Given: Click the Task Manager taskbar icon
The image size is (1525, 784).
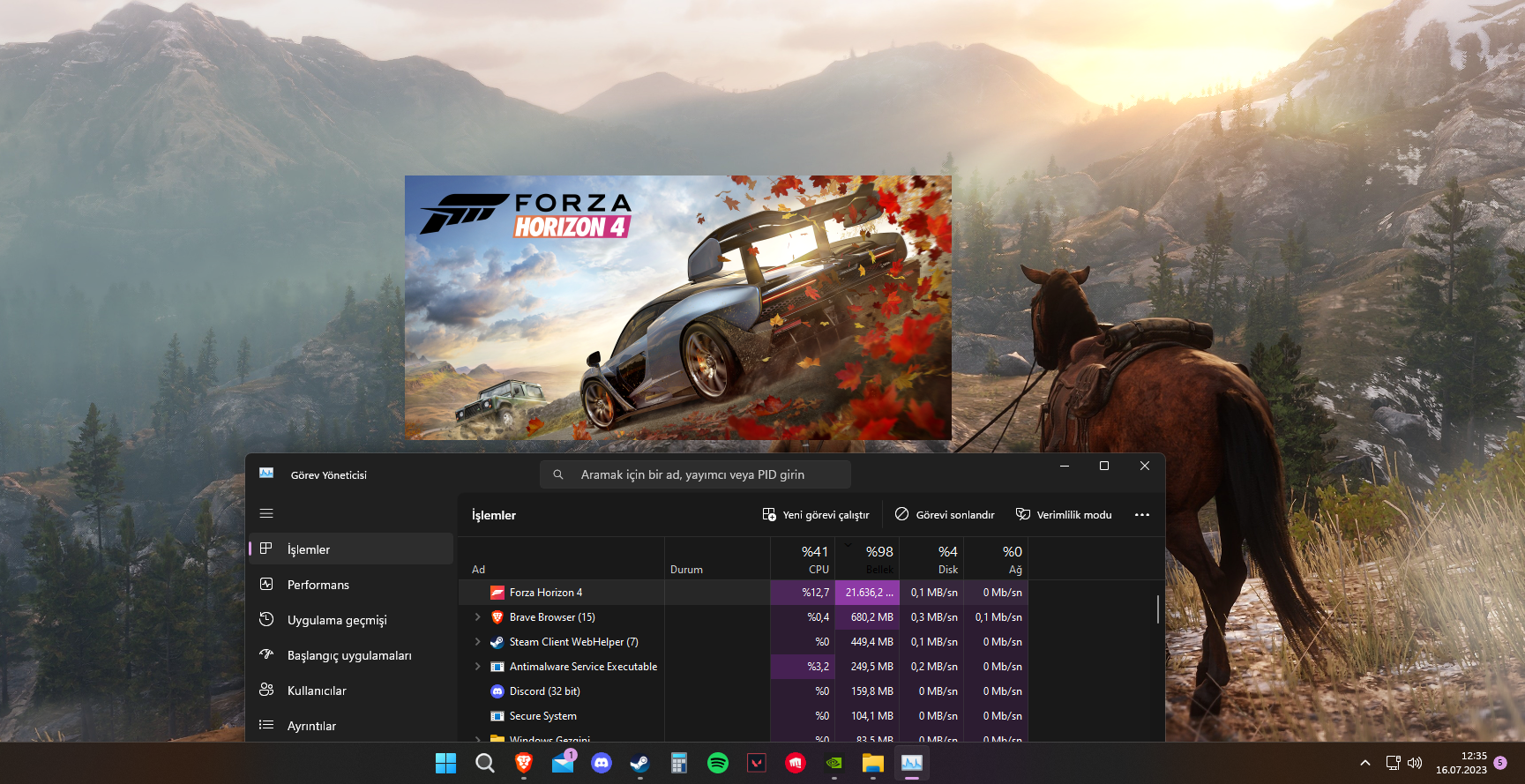Looking at the screenshot, I should [912, 763].
